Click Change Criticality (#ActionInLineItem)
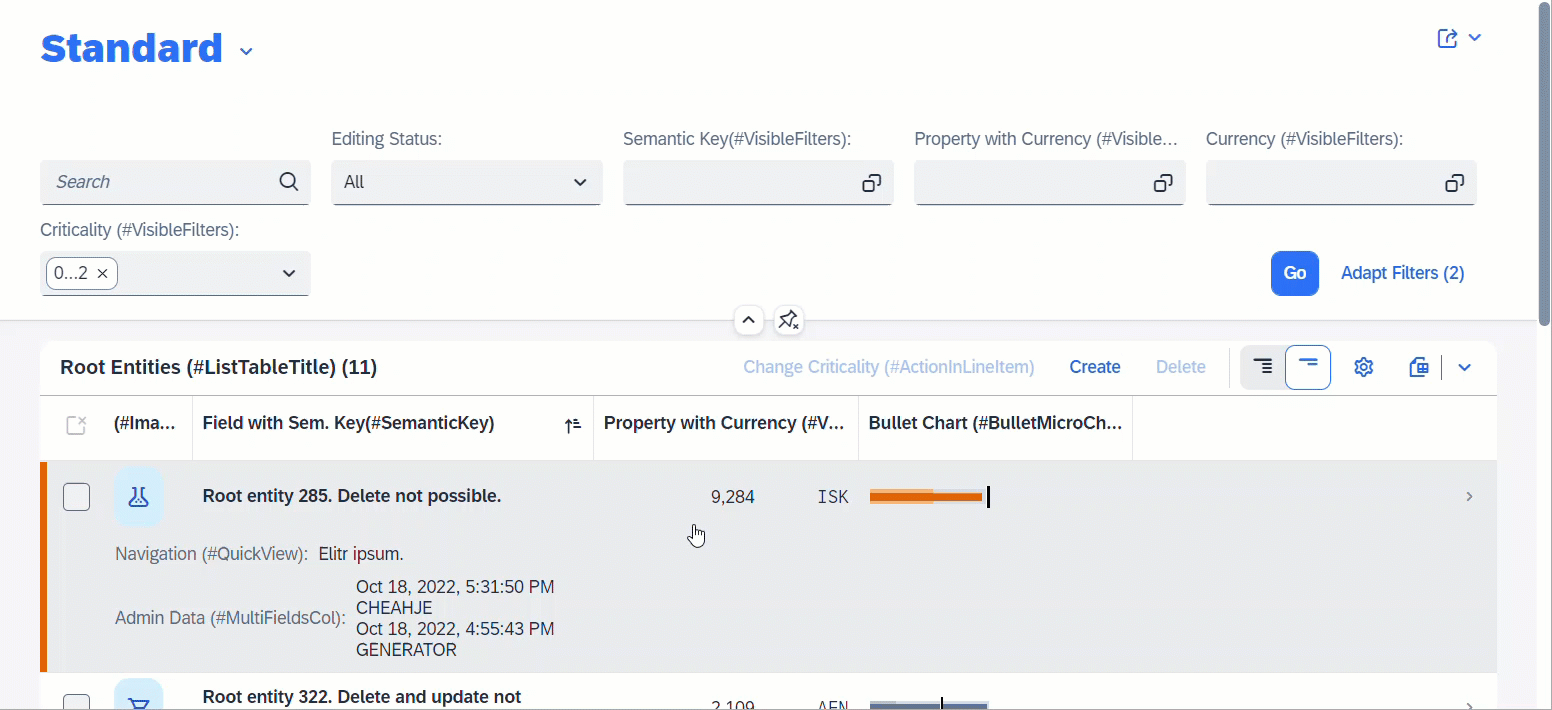This screenshot has height=710, width=1552. (888, 367)
